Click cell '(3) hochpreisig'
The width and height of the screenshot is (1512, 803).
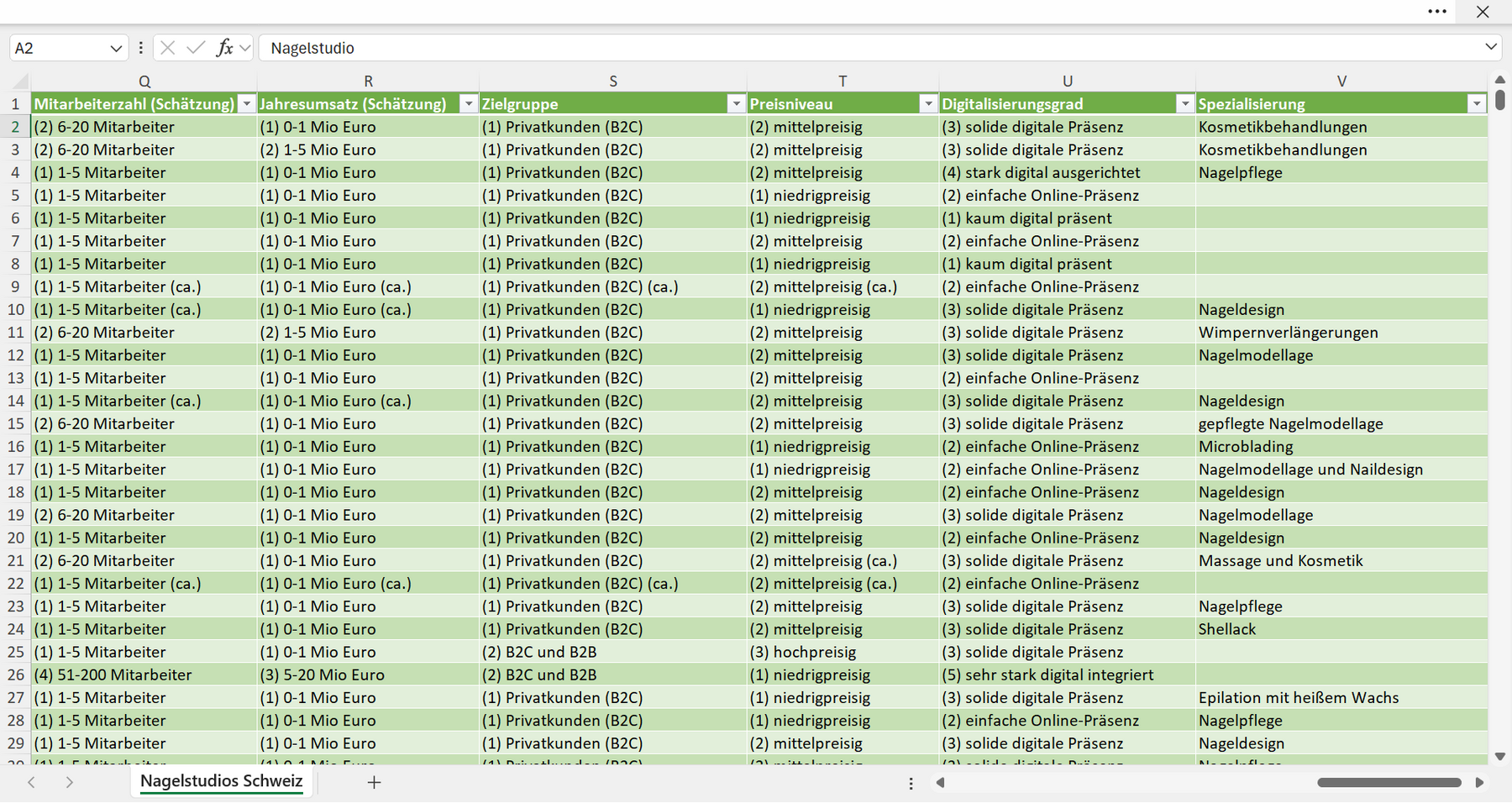click(843, 652)
